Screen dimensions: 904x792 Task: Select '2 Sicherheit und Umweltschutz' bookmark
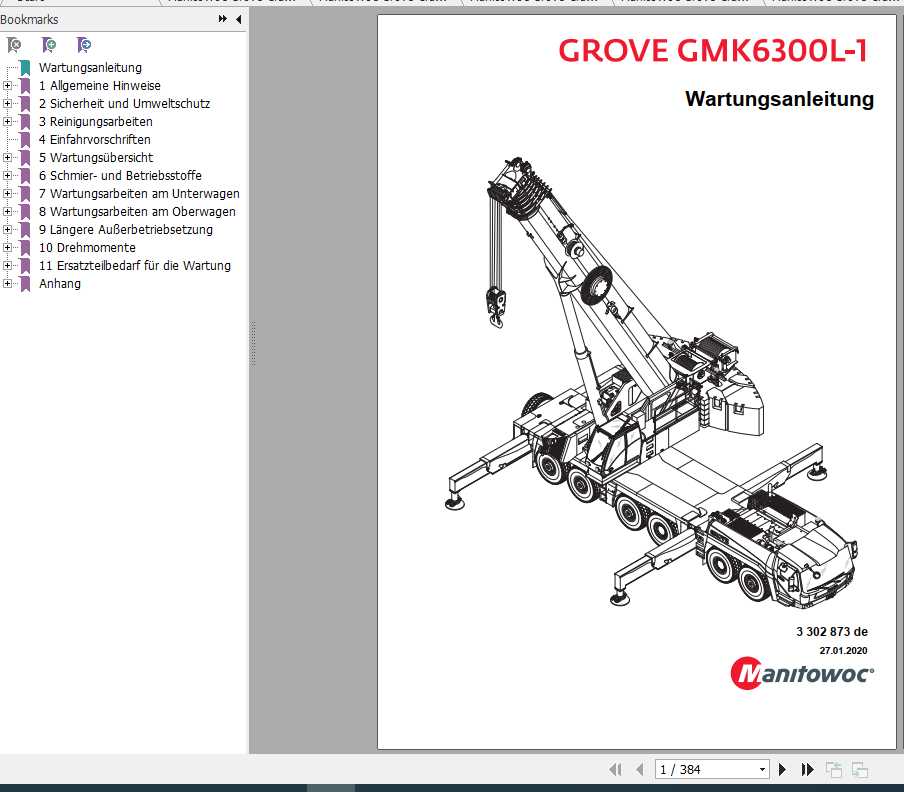click(125, 104)
